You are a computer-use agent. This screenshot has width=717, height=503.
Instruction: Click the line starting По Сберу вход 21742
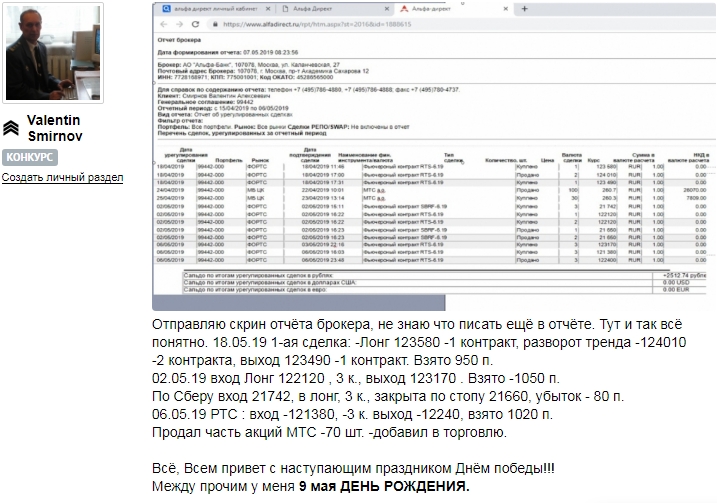pyautogui.click(x=388, y=396)
